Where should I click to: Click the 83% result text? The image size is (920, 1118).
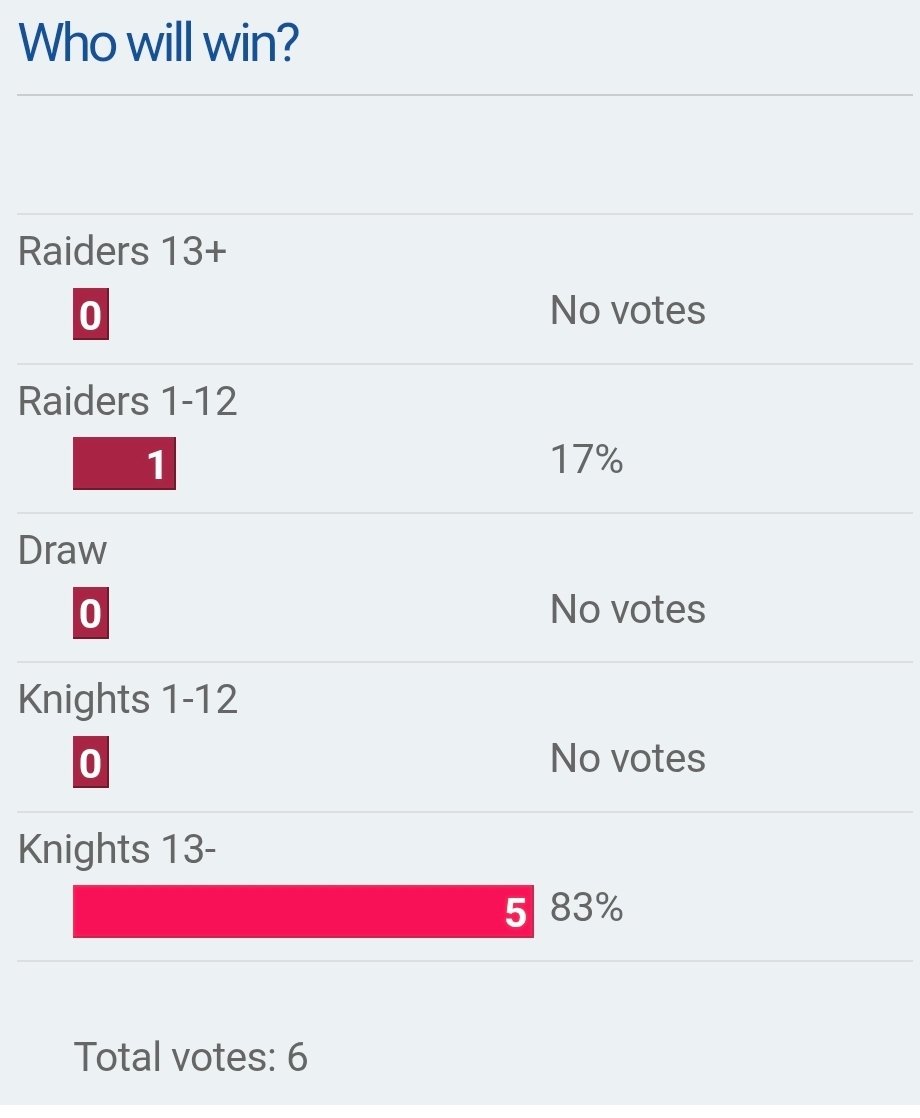(x=586, y=908)
